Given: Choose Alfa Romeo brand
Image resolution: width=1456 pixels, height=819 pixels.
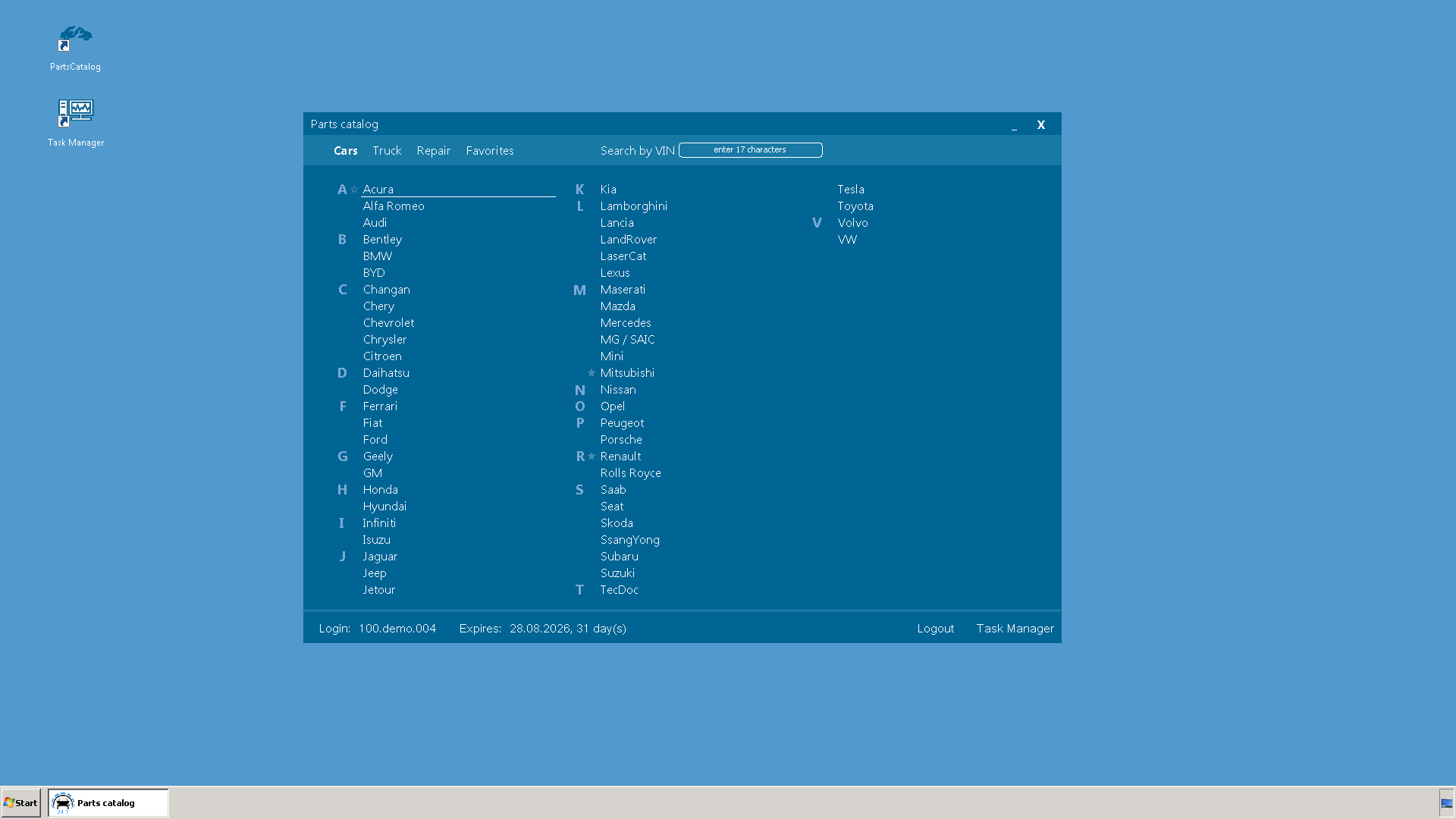Looking at the screenshot, I should tap(394, 206).
